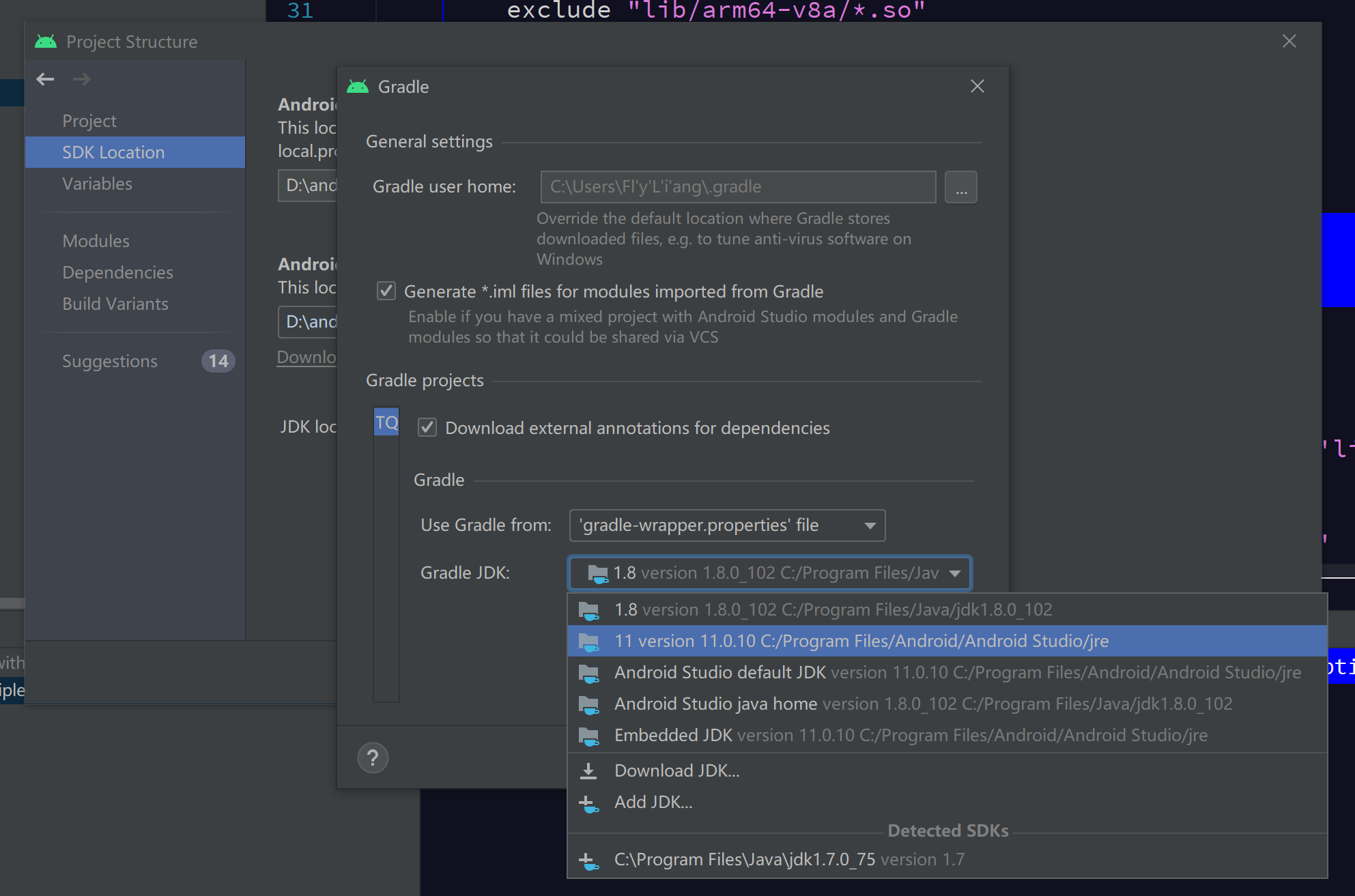Toggle Download external annotations for dependencies checkbox
This screenshot has height=896, width=1355.
(427, 428)
